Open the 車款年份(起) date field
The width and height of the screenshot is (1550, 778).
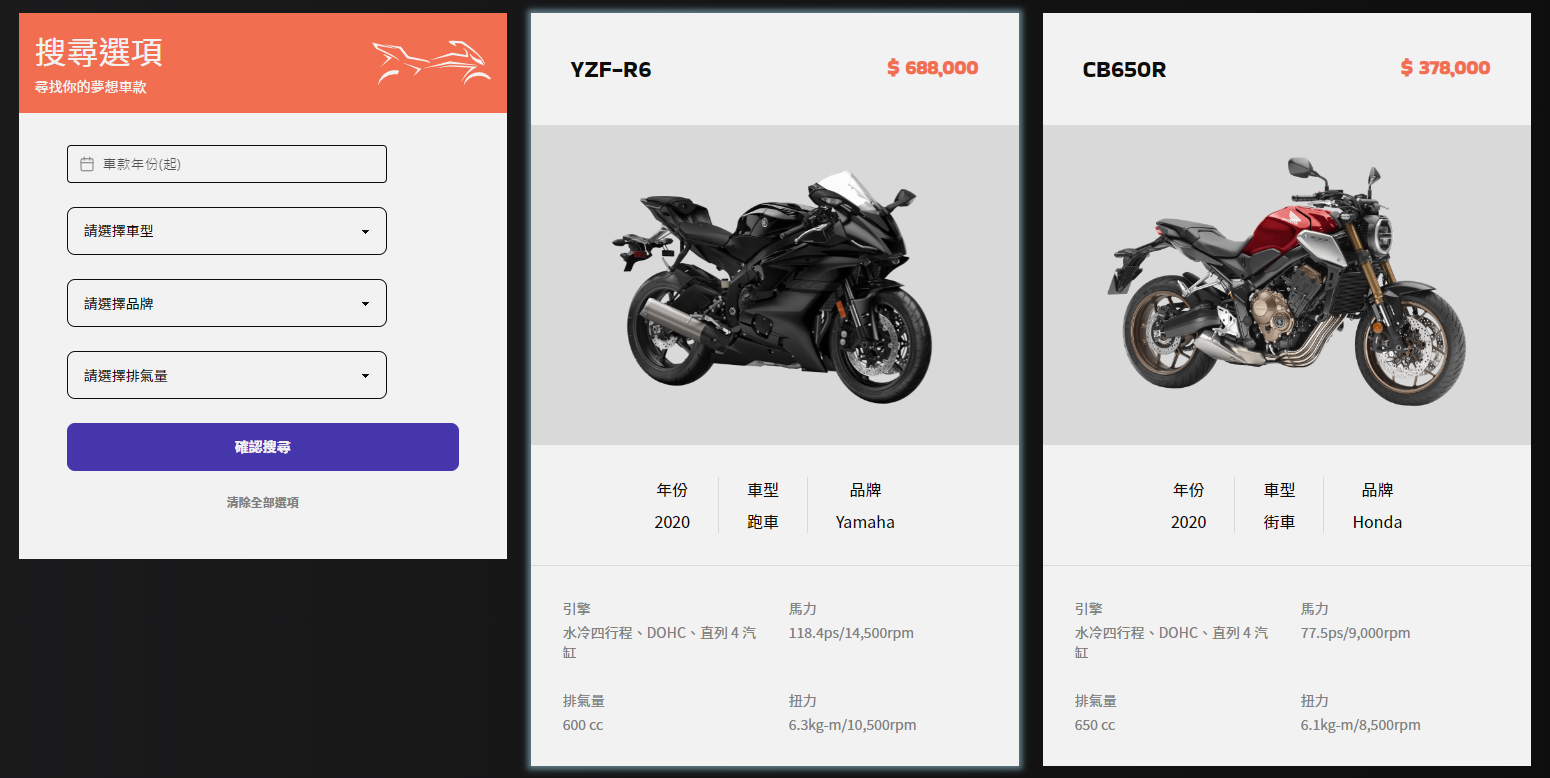pyautogui.click(x=227, y=164)
